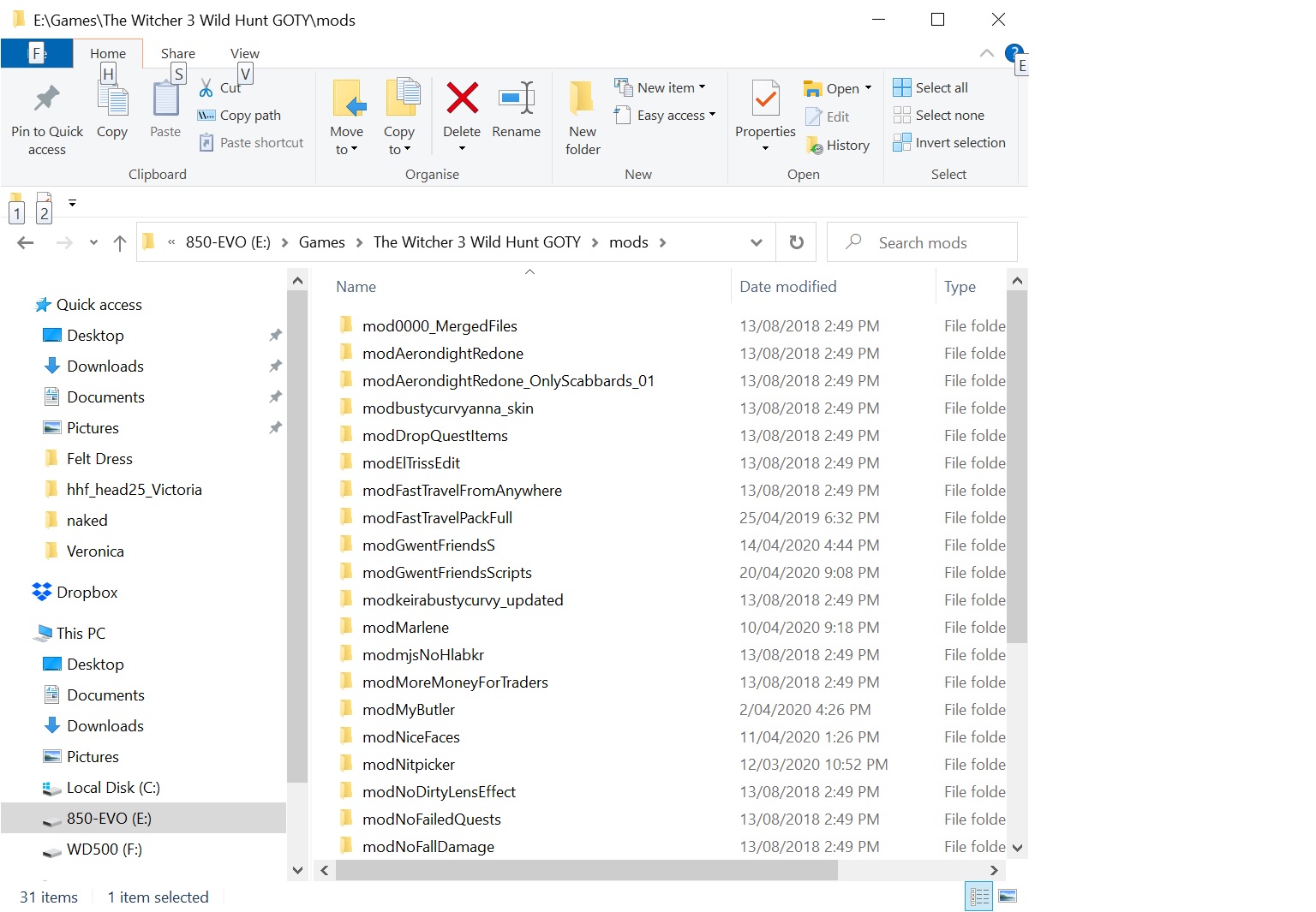Create a New folder from the ribbon
Image resolution: width=1316 pixels, height=912 pixels.
point(583,117)
